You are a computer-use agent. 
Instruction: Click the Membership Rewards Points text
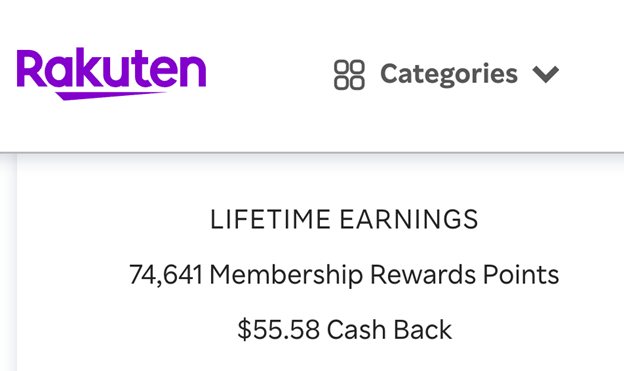pyautogui.click(x=384, y=275)
